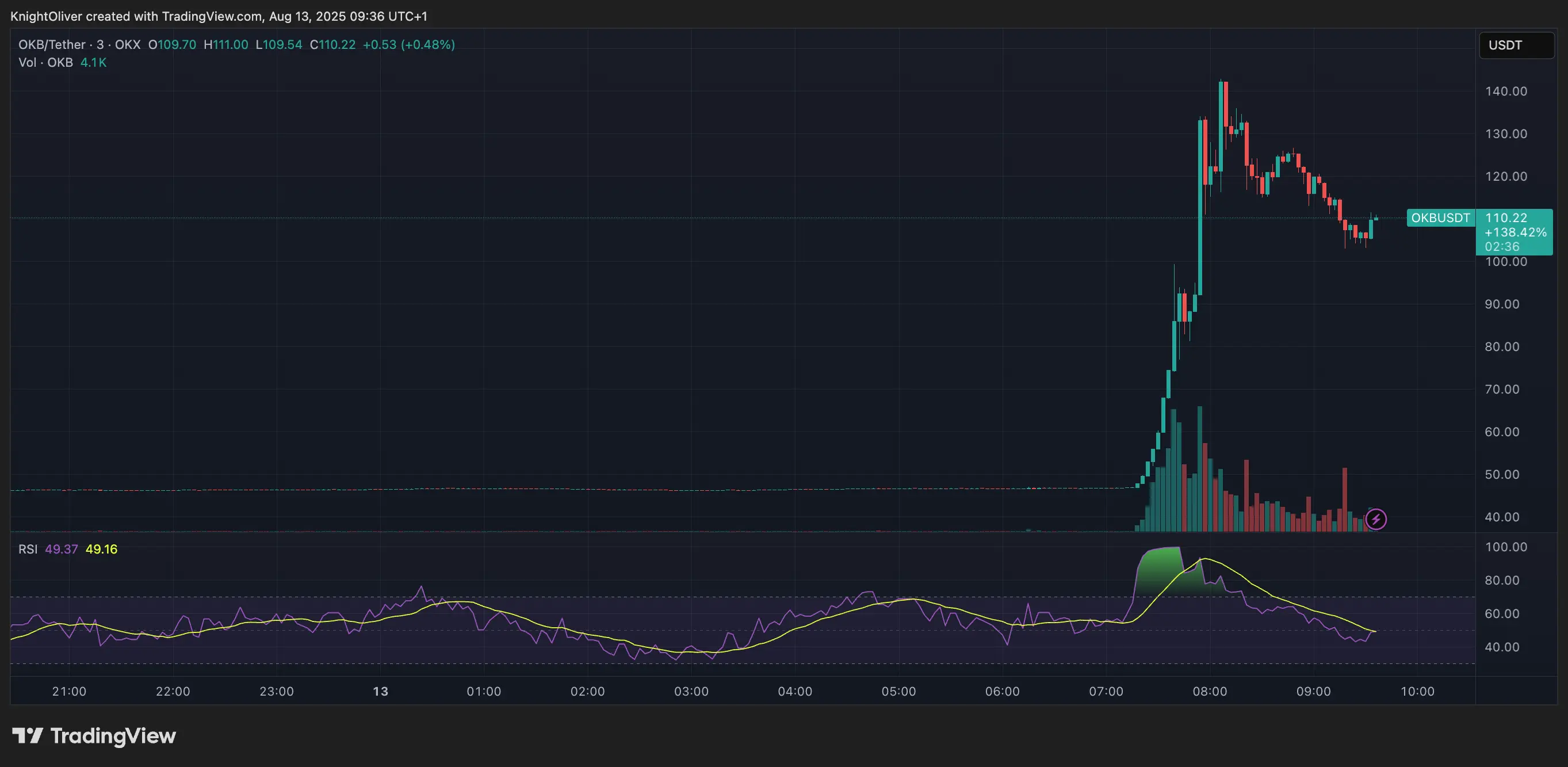Click the OKBUSDT price flag on the scale
The height and width of the screenshot is (767, 1568).
pos(1440,218)
